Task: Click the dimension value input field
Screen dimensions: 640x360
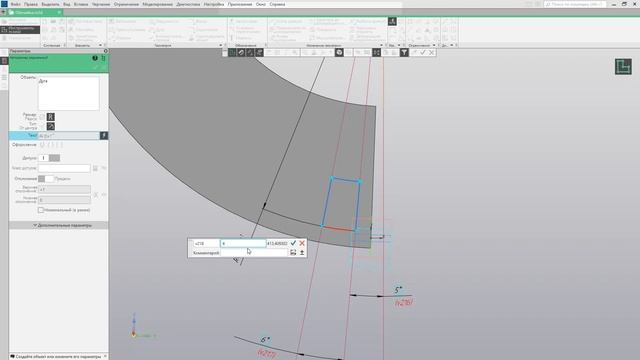Action: point(243,243)
